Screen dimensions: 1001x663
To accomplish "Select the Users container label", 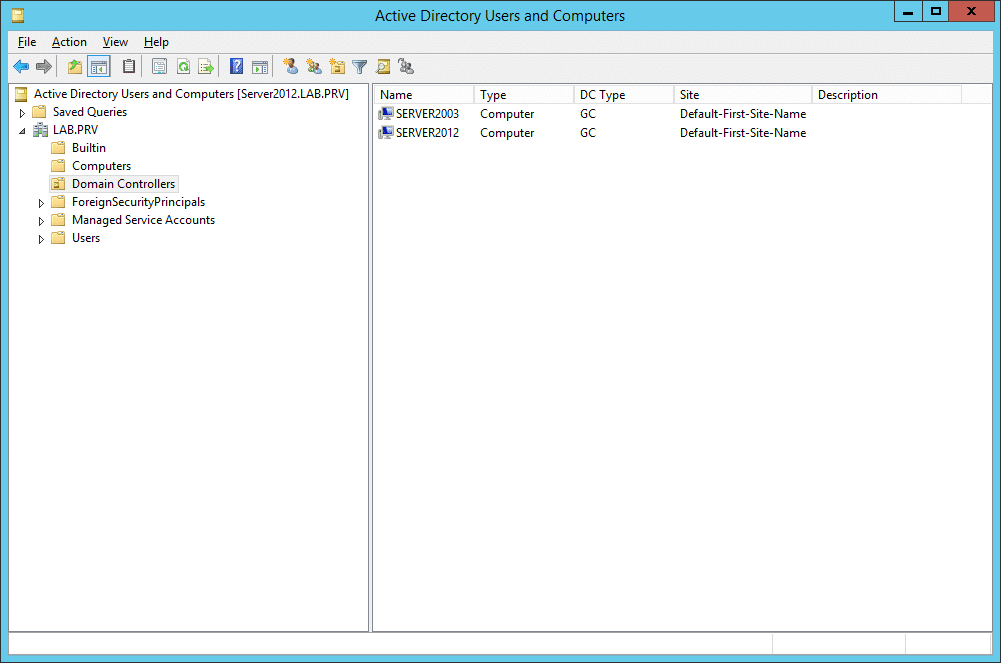I will [86, 238].
